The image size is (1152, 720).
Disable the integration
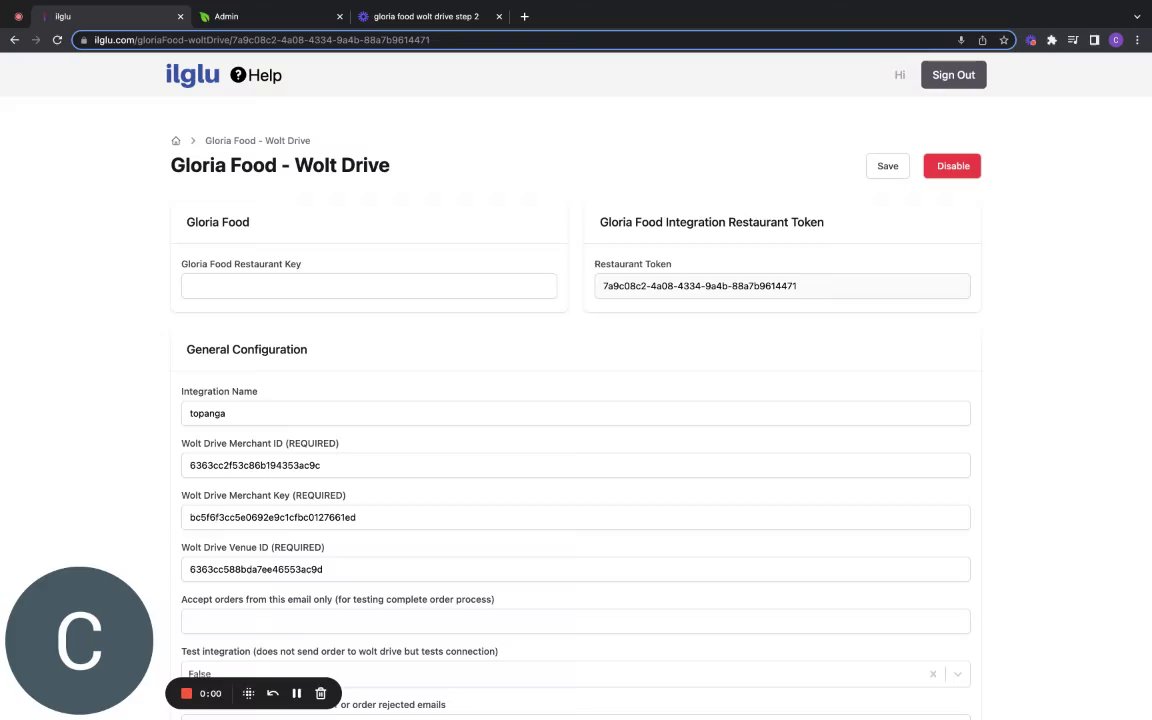click(x=952, y=166)
